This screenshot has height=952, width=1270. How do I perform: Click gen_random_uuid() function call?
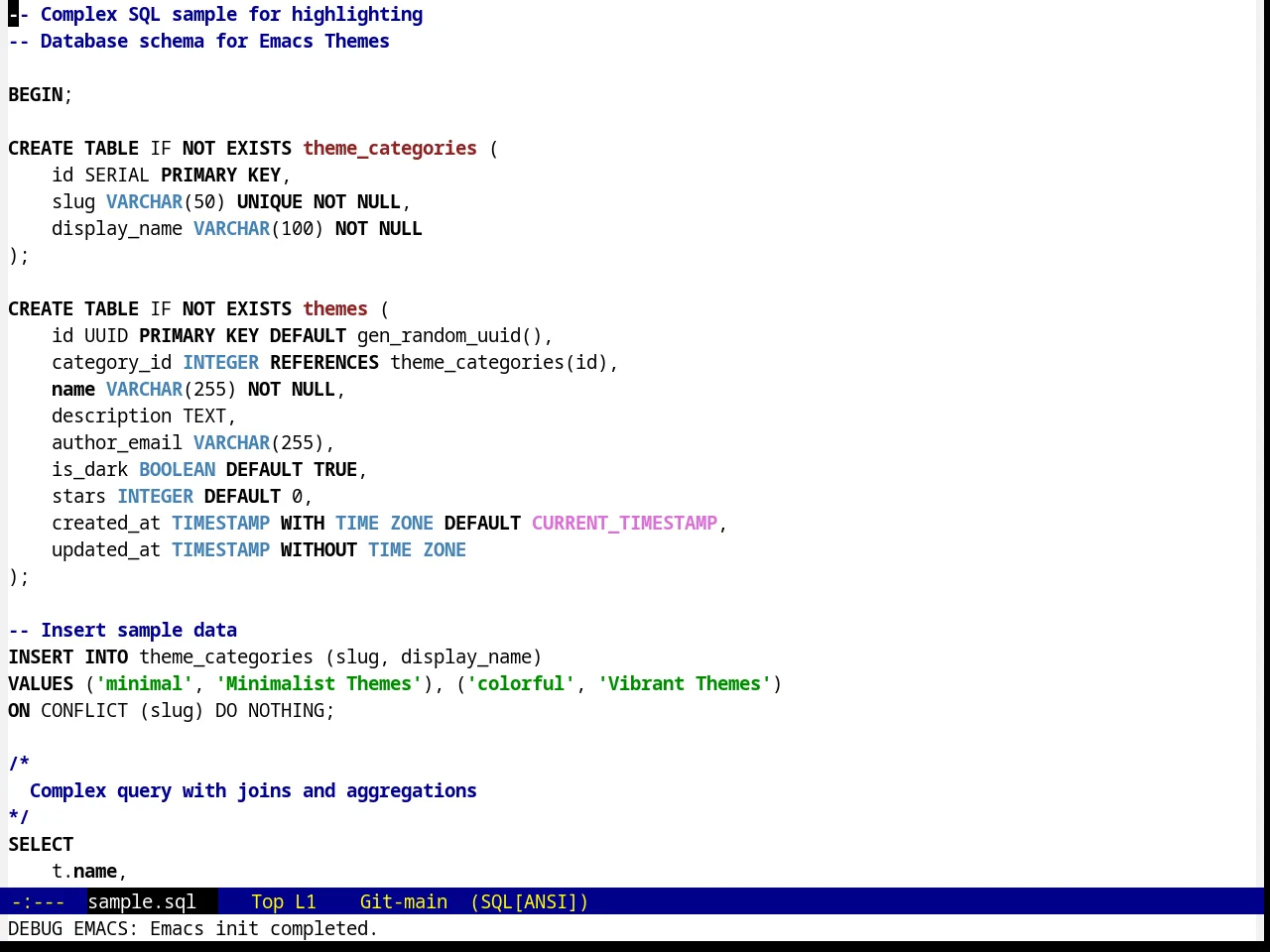click(x=449, y=335)
